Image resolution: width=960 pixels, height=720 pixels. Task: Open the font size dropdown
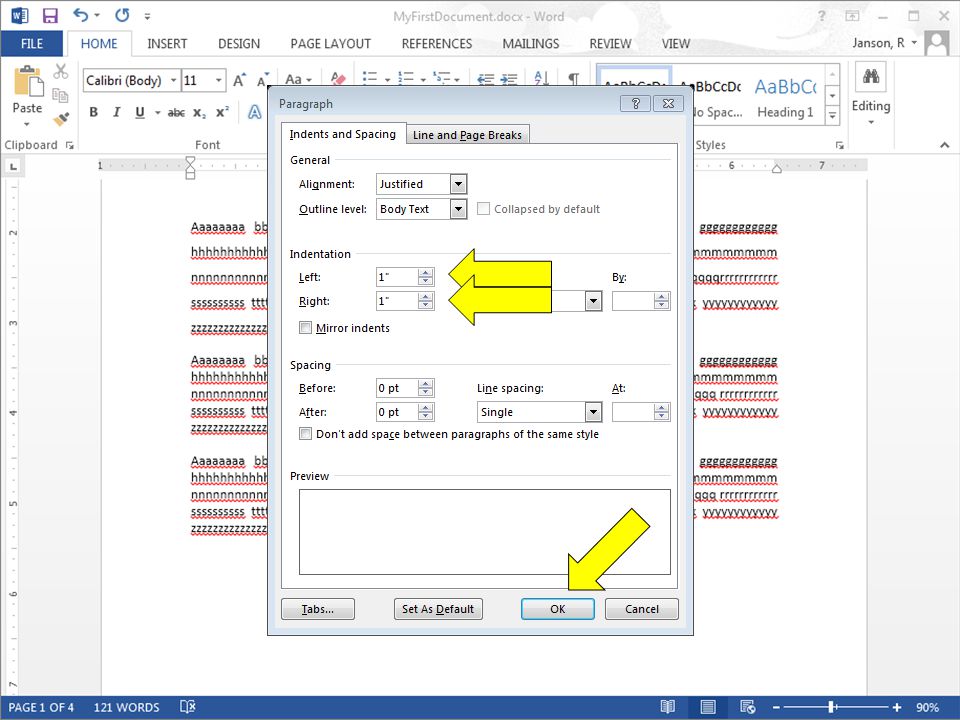click(218, 80)
